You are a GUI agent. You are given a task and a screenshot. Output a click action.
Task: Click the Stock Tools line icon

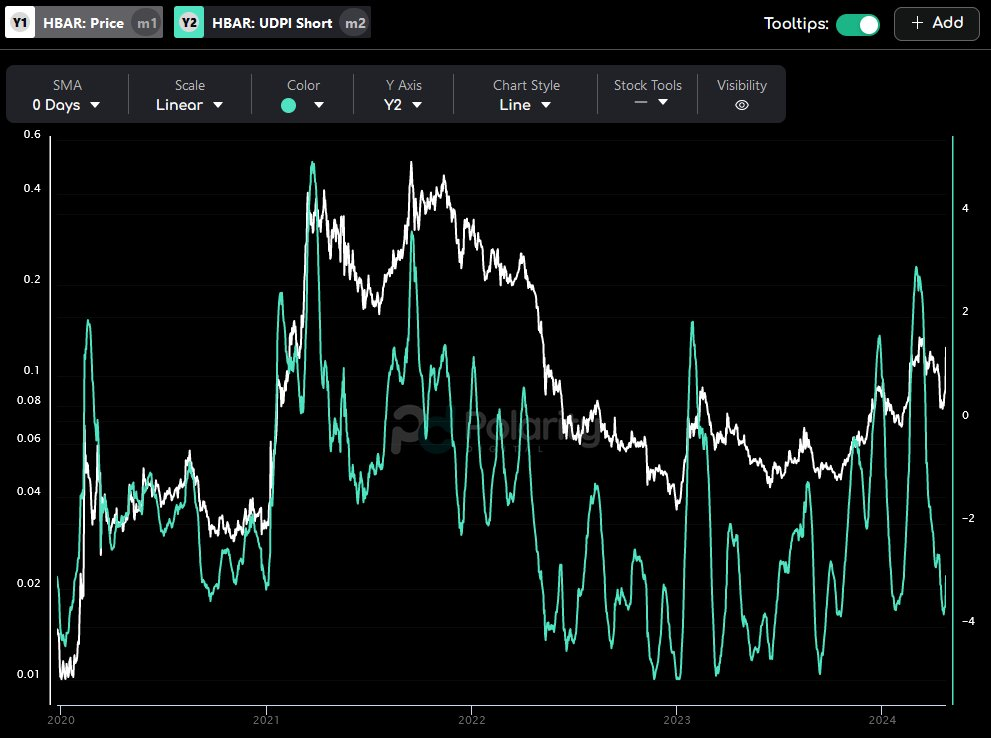coord(640,103)
